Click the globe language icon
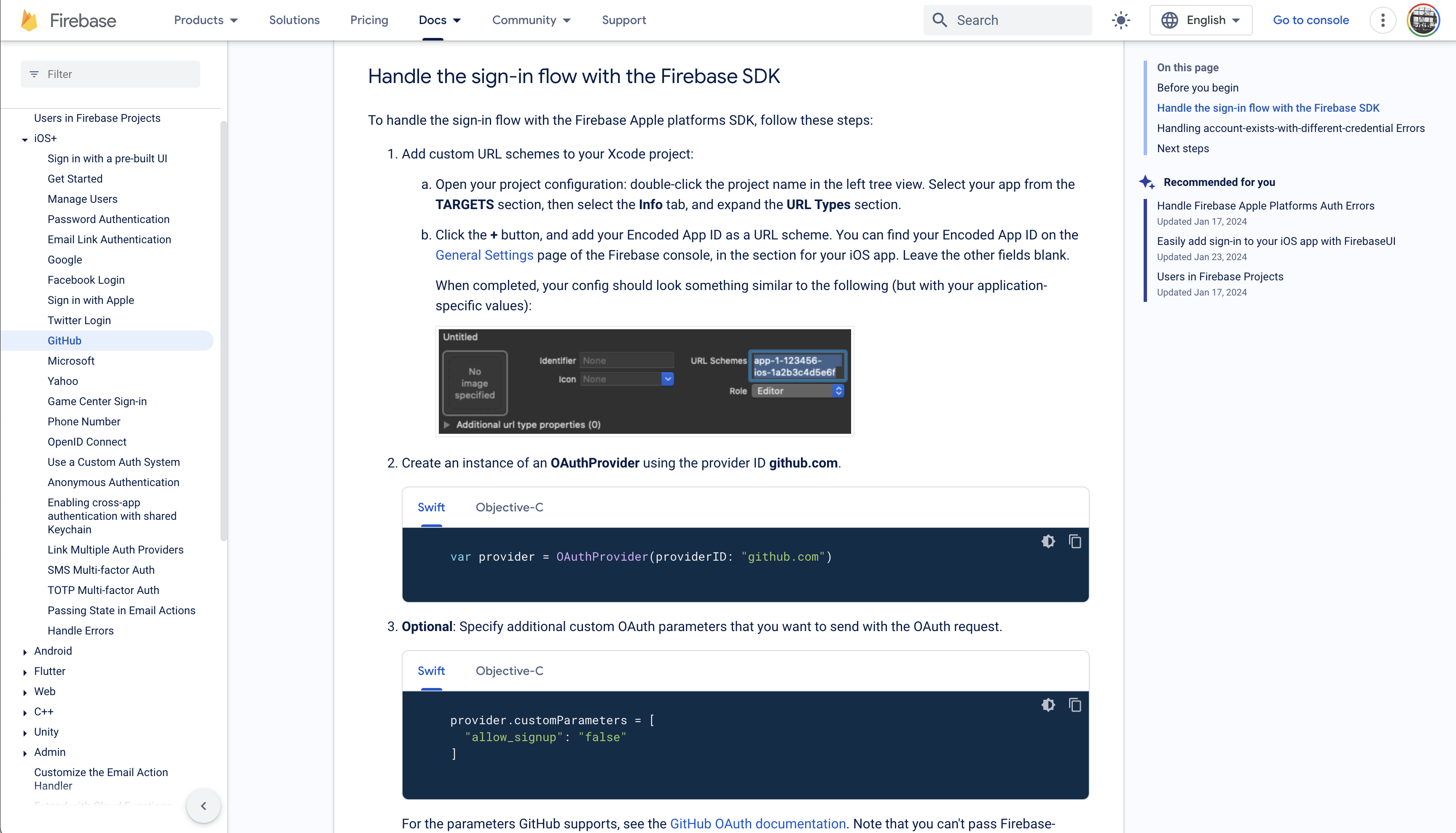This screenshot has width=1456, height=833. tap(1169, 20)
